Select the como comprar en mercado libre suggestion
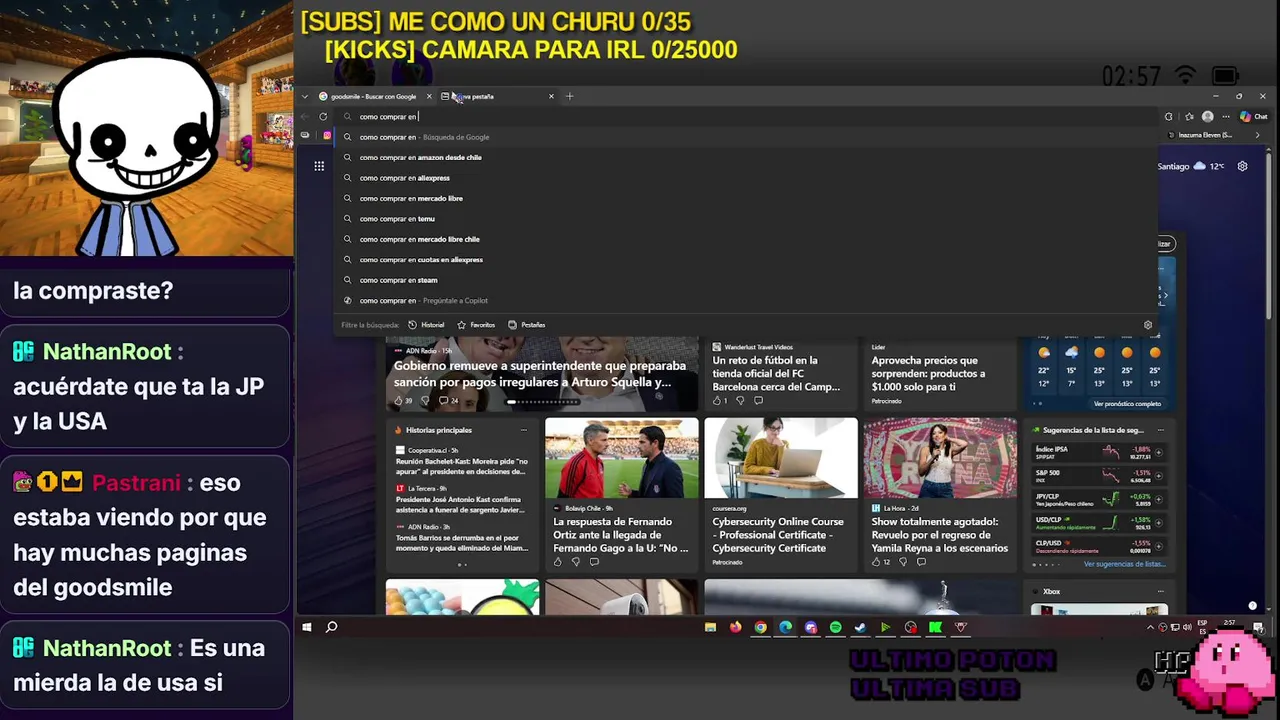Viewport: 1280px width, 720px height. point(746,198)
